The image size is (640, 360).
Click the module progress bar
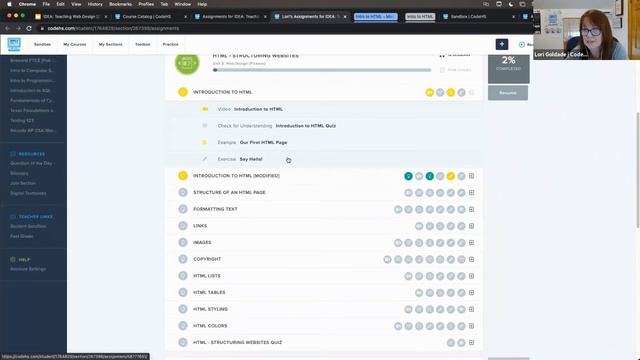tap(322, 70)
